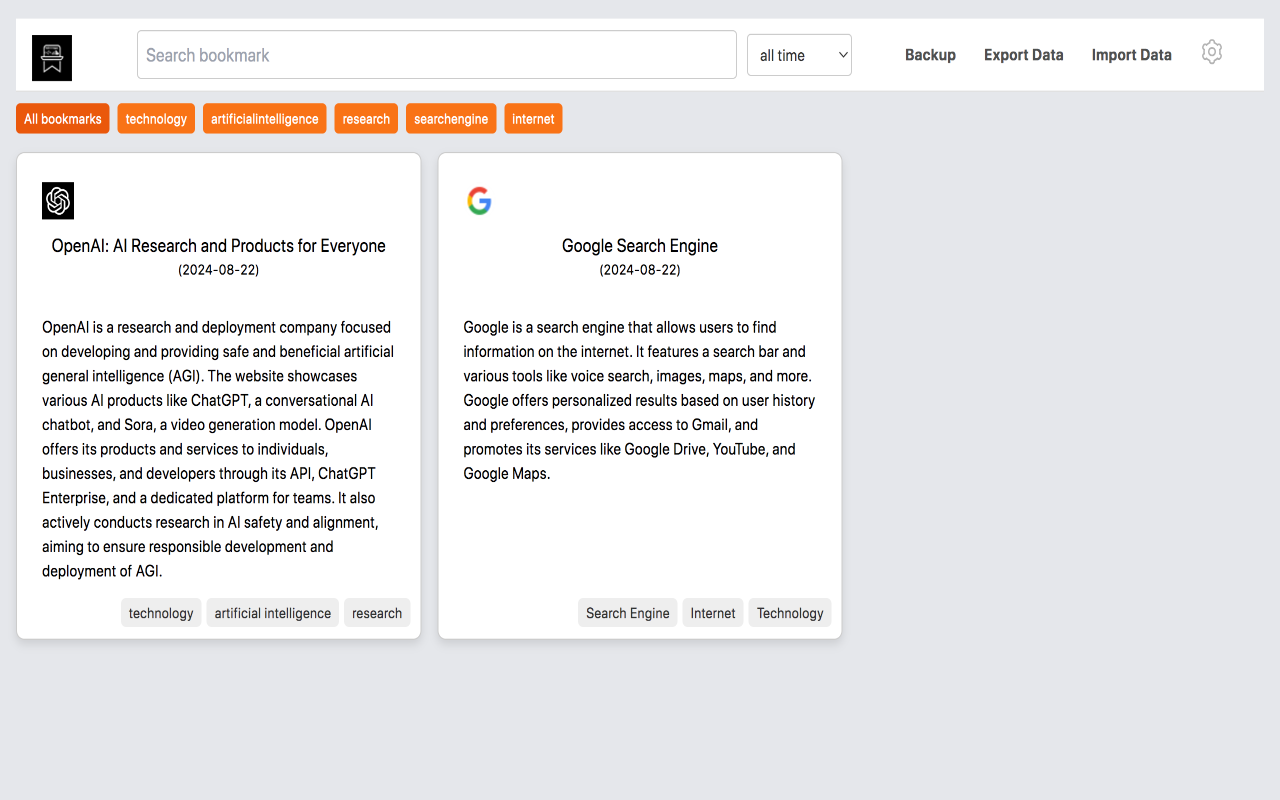Click Export Data

click(x=1023, y=55)
